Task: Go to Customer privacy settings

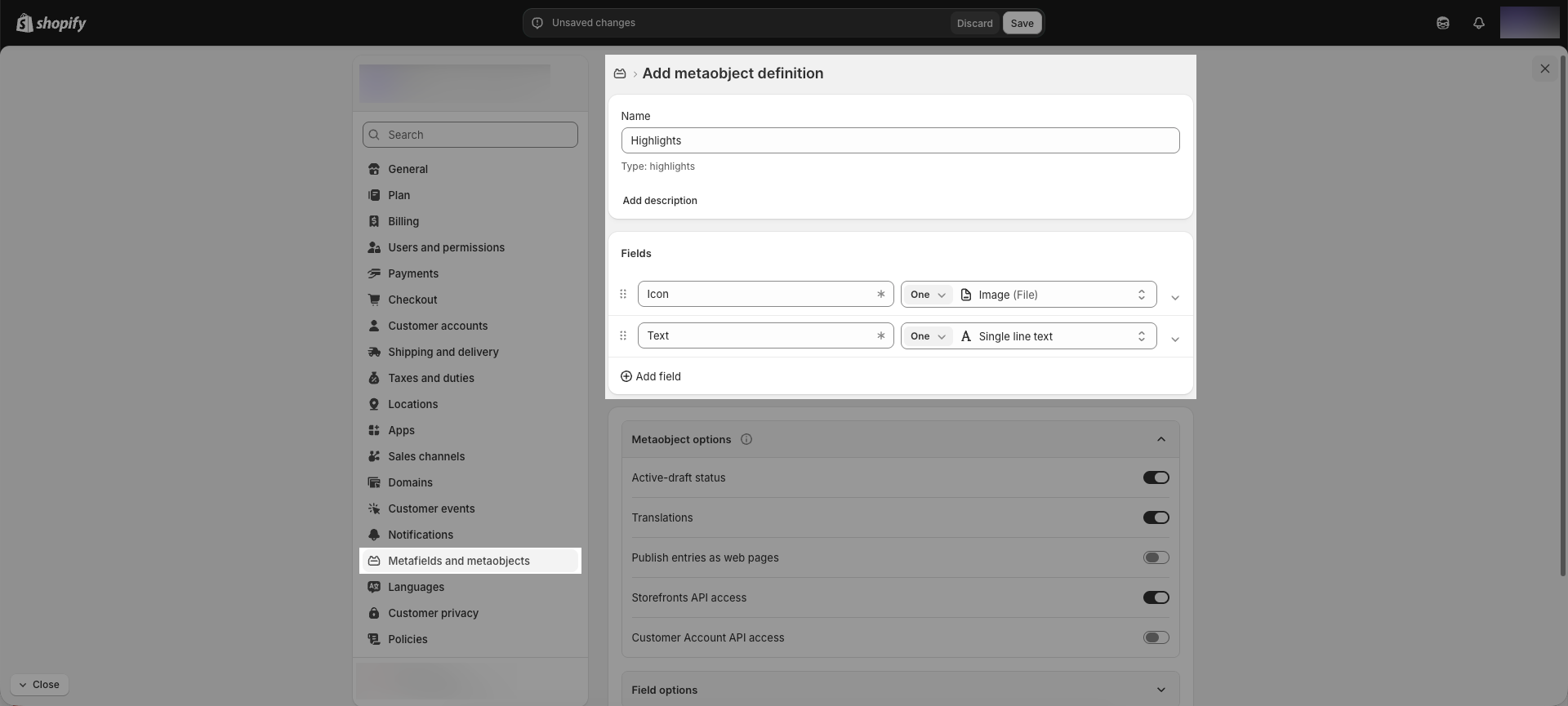Action: coord(433,613)
